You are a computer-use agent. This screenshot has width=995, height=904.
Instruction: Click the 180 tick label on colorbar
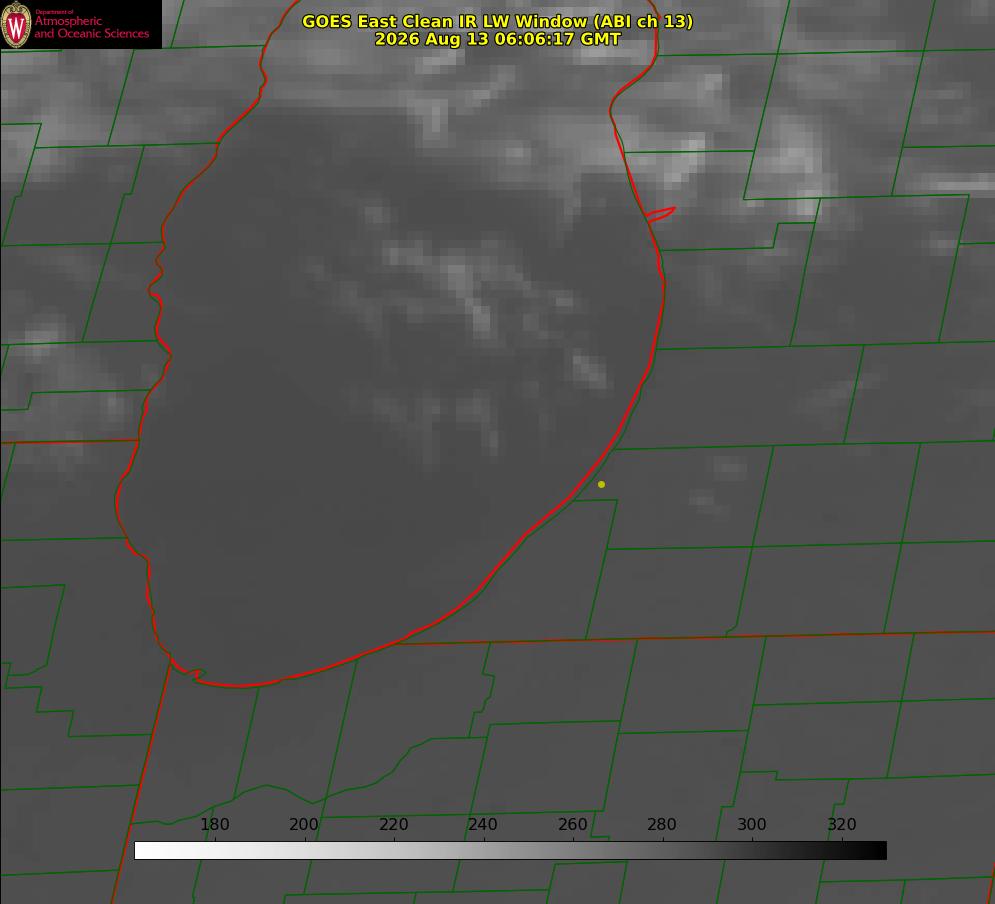coord(214,824)
